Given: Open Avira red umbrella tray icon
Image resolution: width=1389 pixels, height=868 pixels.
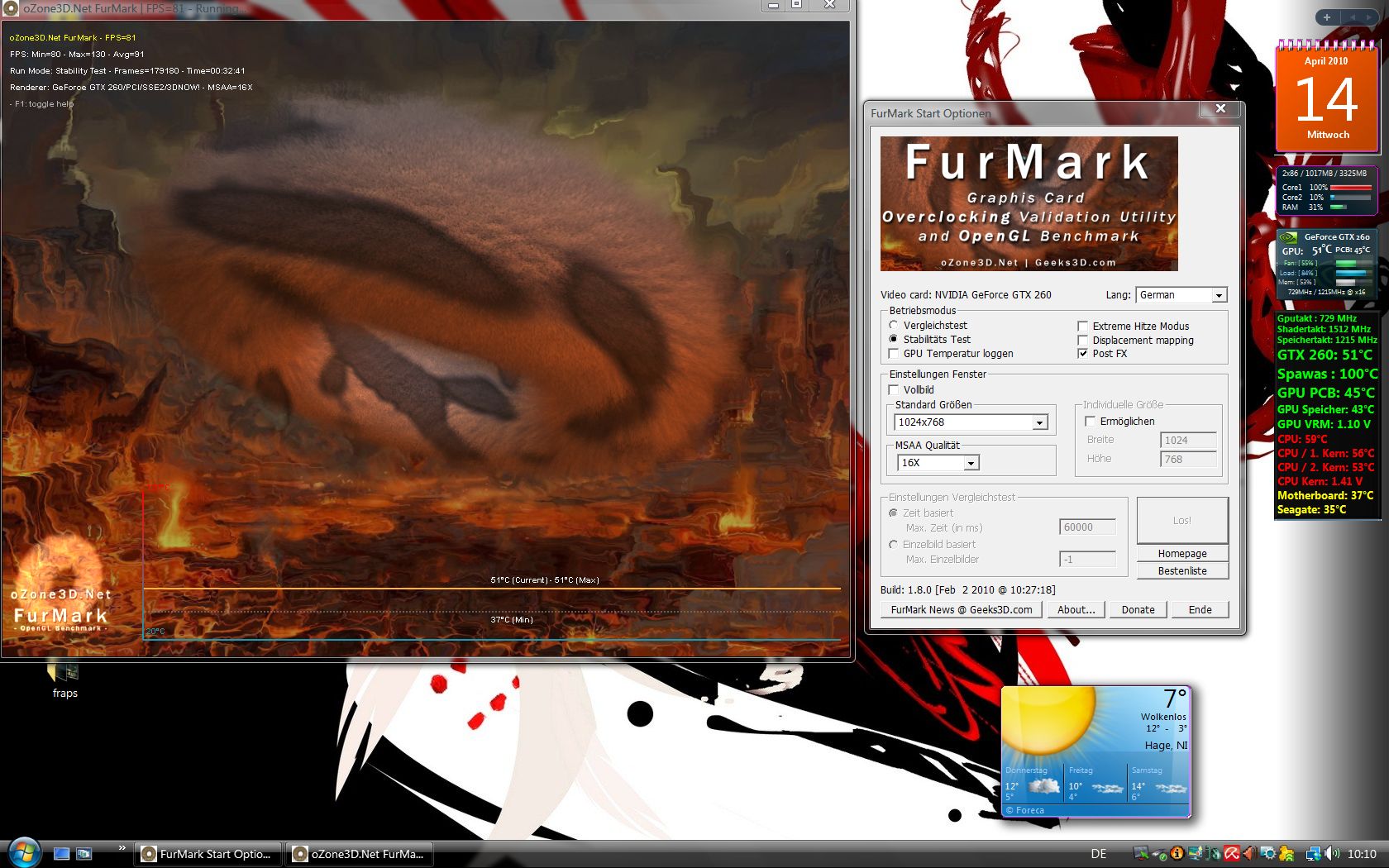Looking at the screenshot, I should coord(1232,853).
